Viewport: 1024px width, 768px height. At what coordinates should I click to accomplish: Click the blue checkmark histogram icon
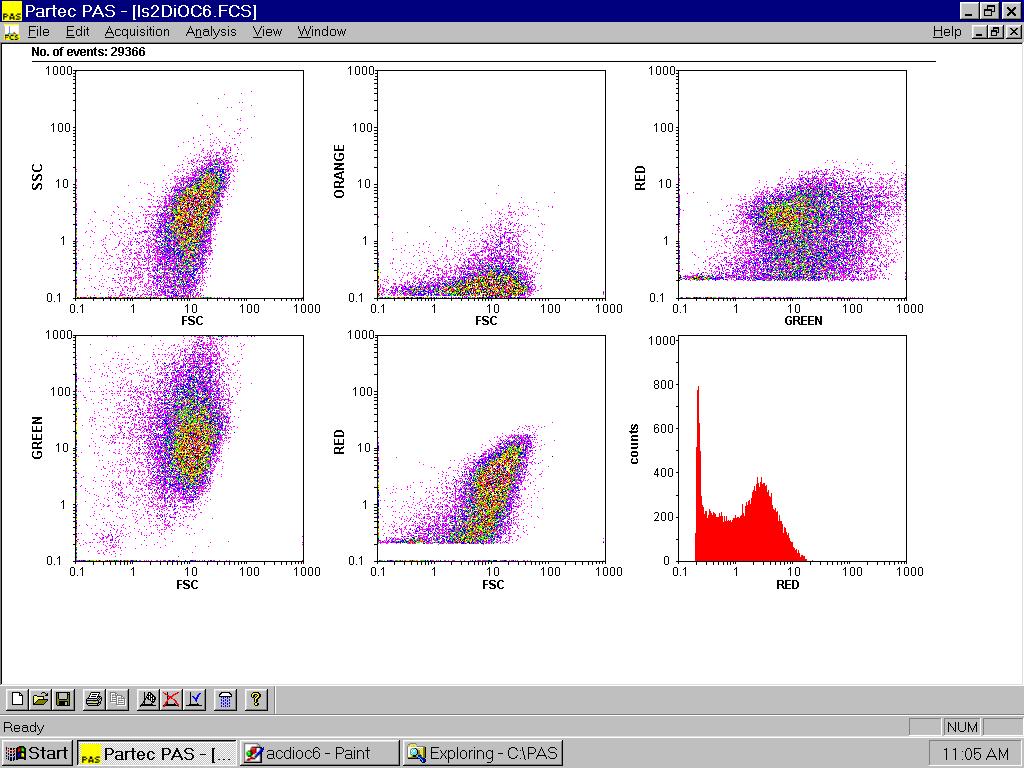194,700
